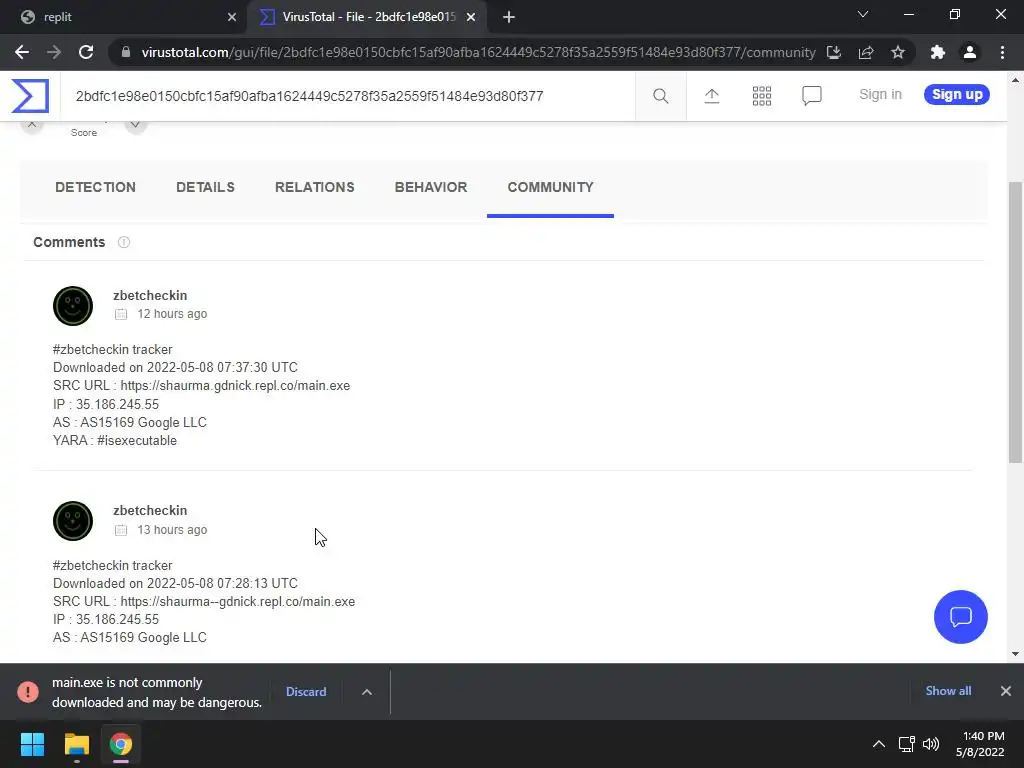Close the replit tab
This screenshot has height=768, width=1024.
(232, 17)
